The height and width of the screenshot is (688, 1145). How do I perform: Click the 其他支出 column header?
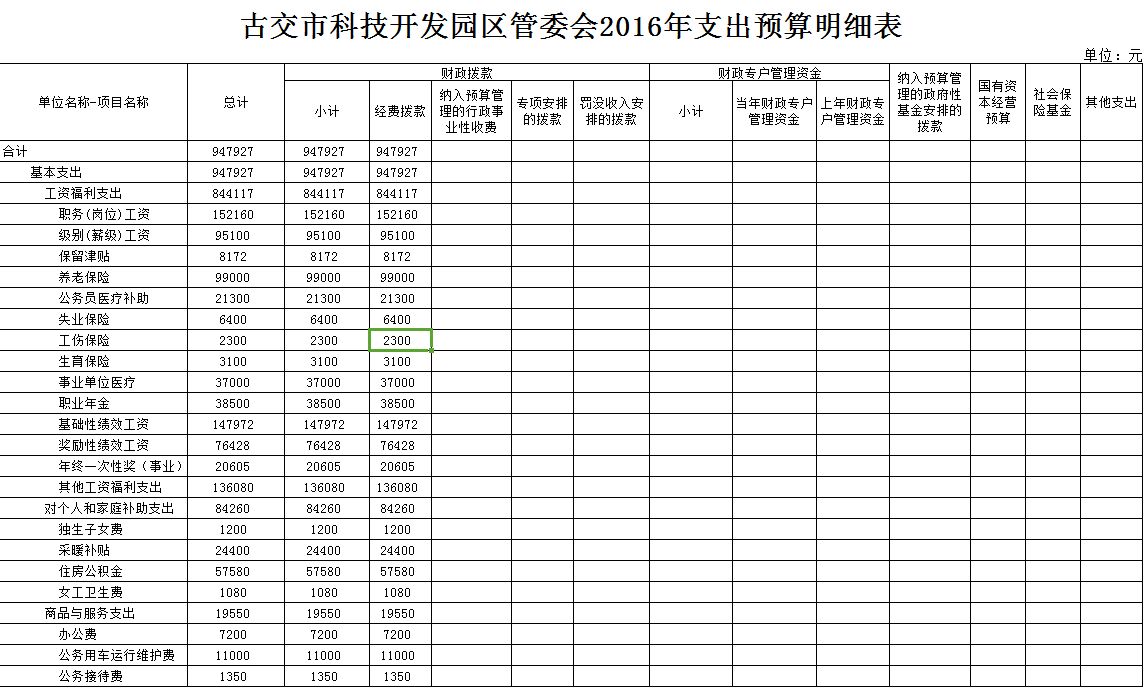click(1111, 102)
